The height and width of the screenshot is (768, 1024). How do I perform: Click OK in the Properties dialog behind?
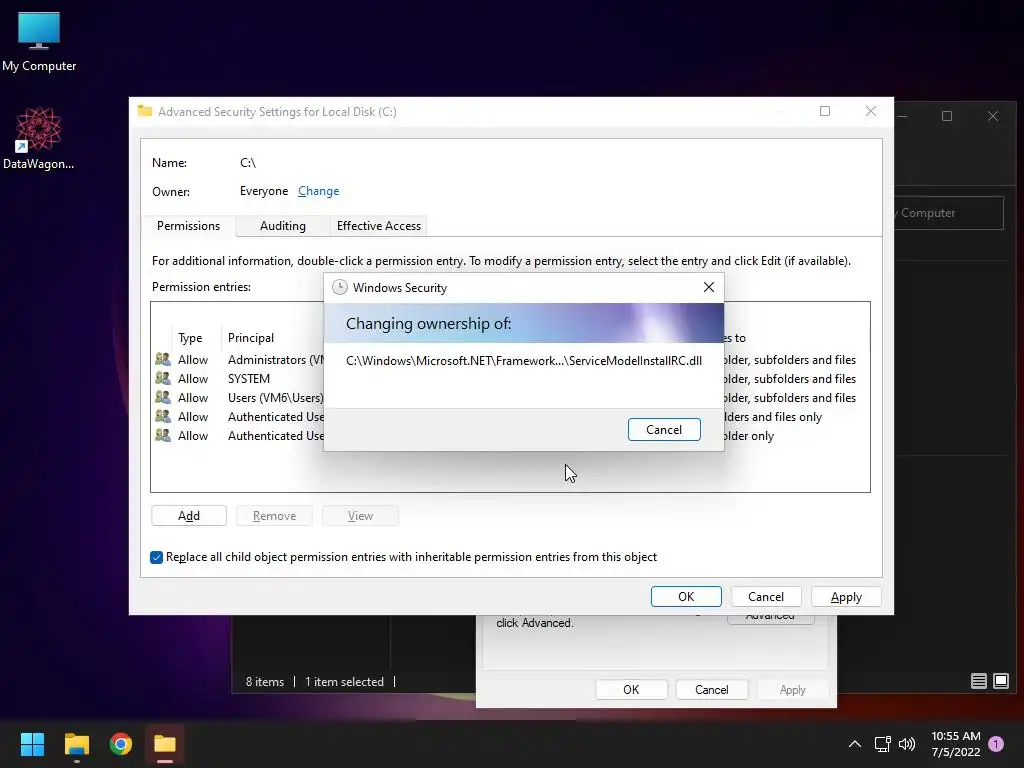click(631, 690)
